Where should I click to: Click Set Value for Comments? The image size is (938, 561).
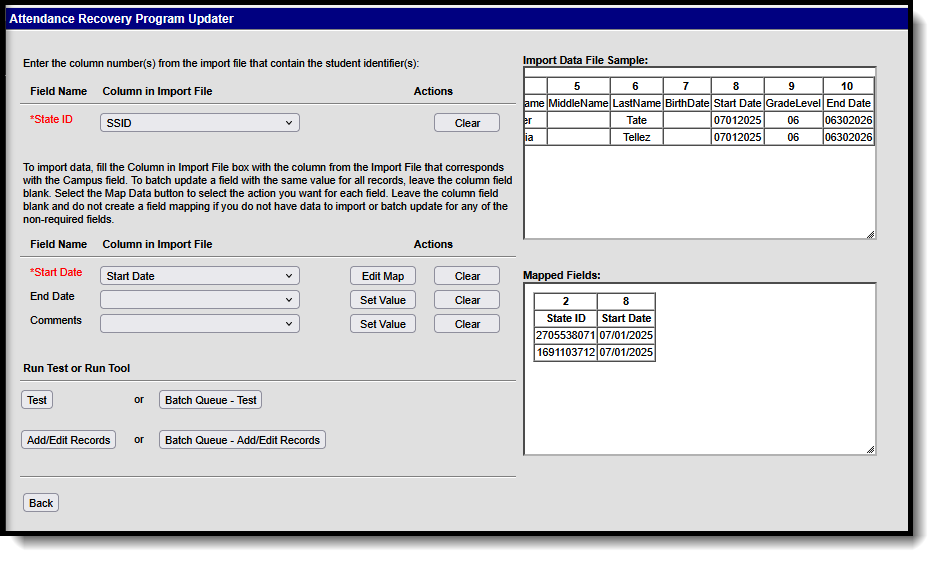[x=383, y=324]
